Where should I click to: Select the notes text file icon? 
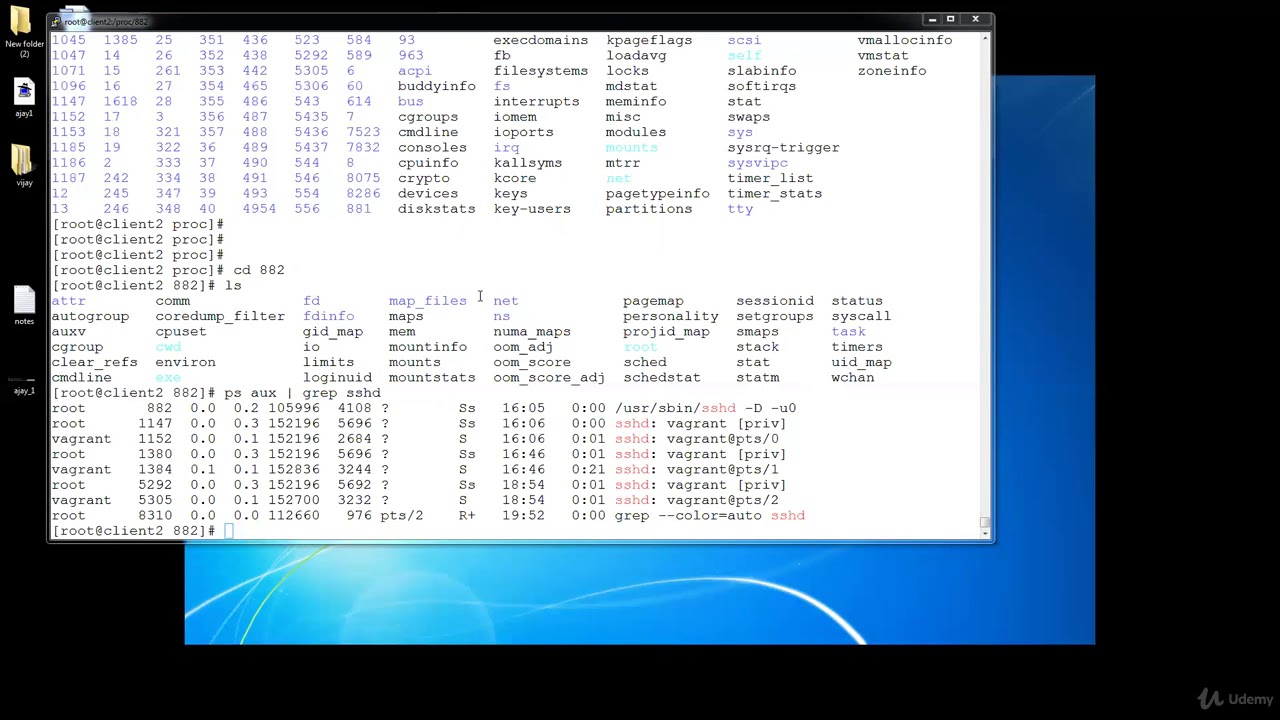pos(24,306)
